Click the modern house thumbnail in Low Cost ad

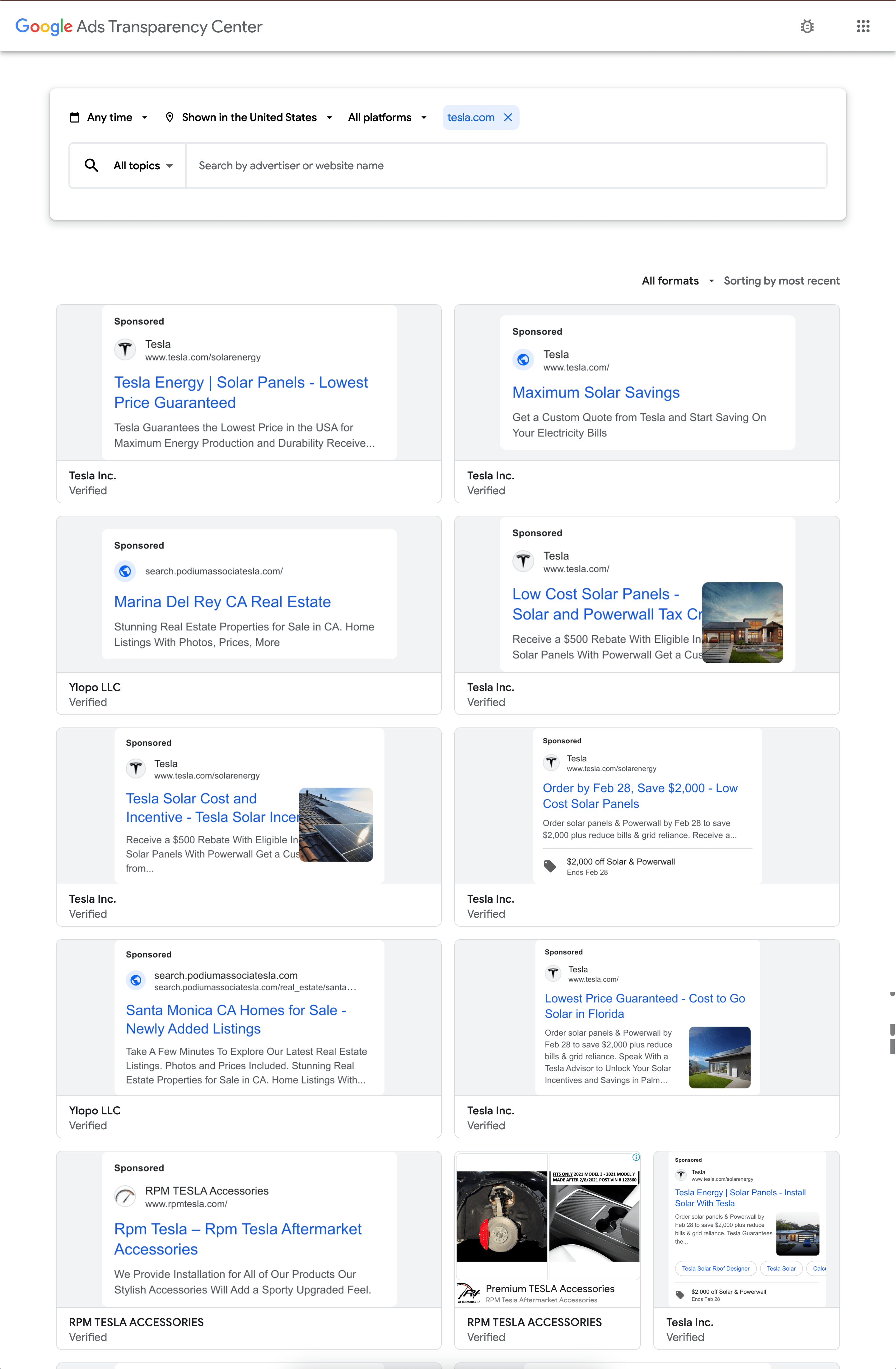(x=742, y=622)
